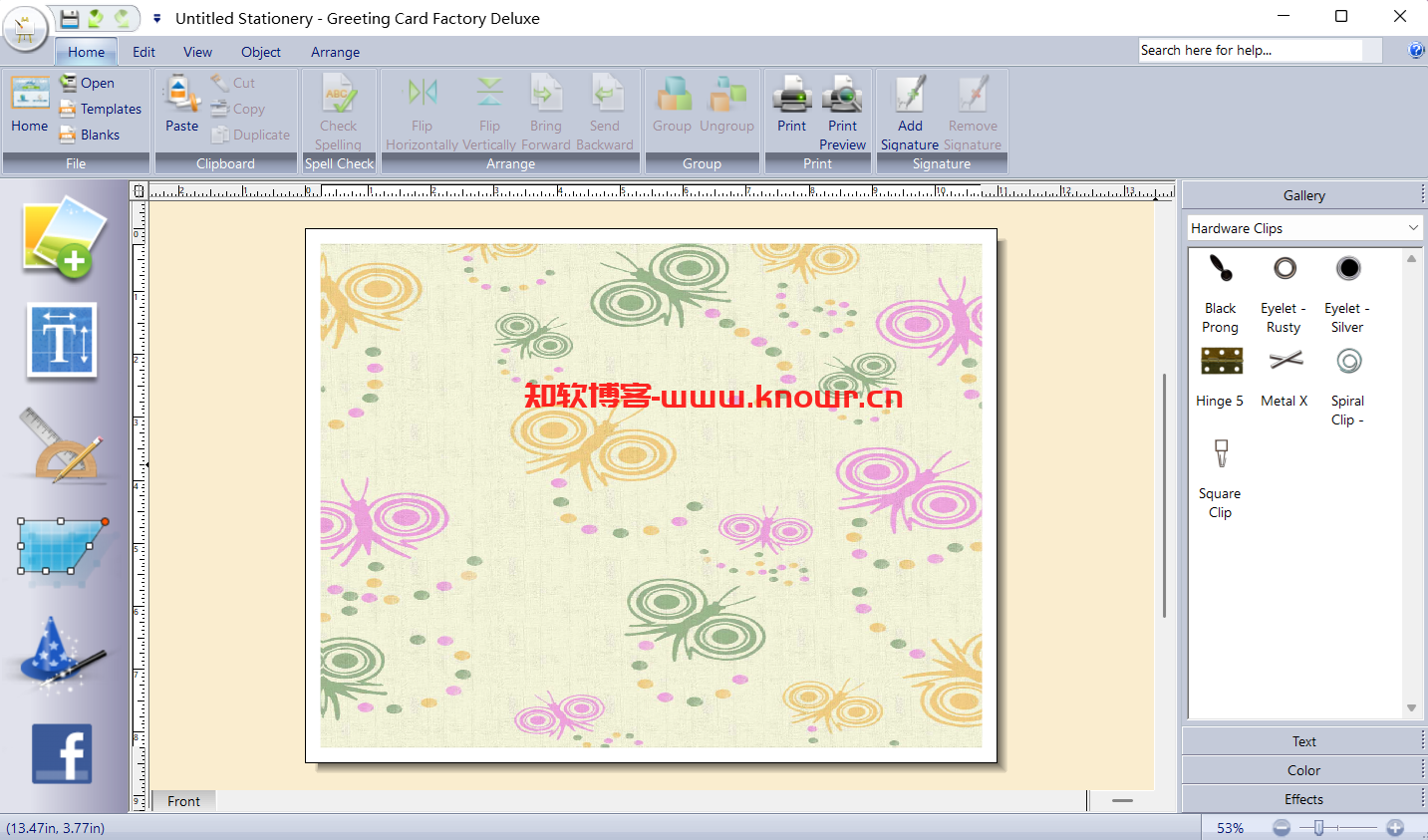Click the butterfly stationery canvas
This screenshot has height=840, width=1428.
(x=651, y=495)
